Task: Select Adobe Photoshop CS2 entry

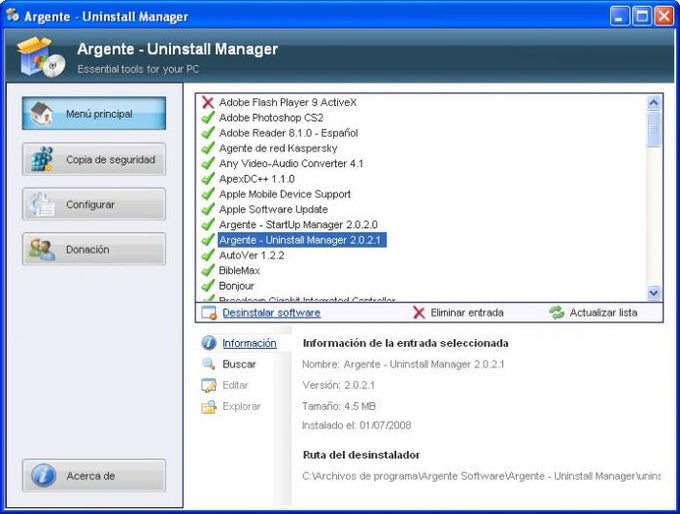Action: [x=271, y=118]
